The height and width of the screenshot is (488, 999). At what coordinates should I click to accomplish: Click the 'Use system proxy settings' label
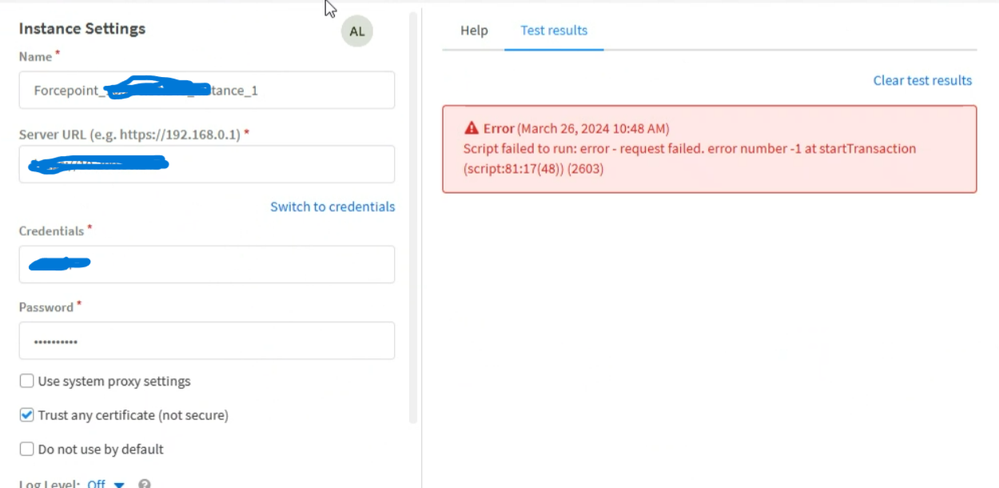coord(114,381)
